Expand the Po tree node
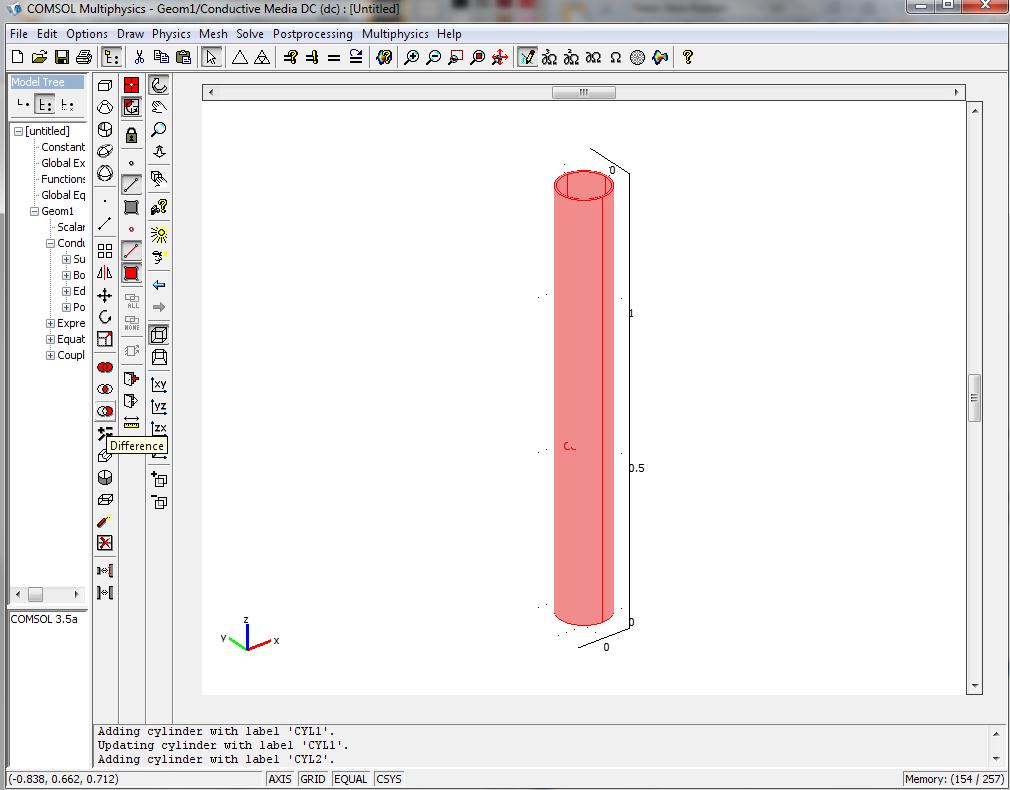The image size is (1010, 790). pyautogui.click(x=66, y=308)
